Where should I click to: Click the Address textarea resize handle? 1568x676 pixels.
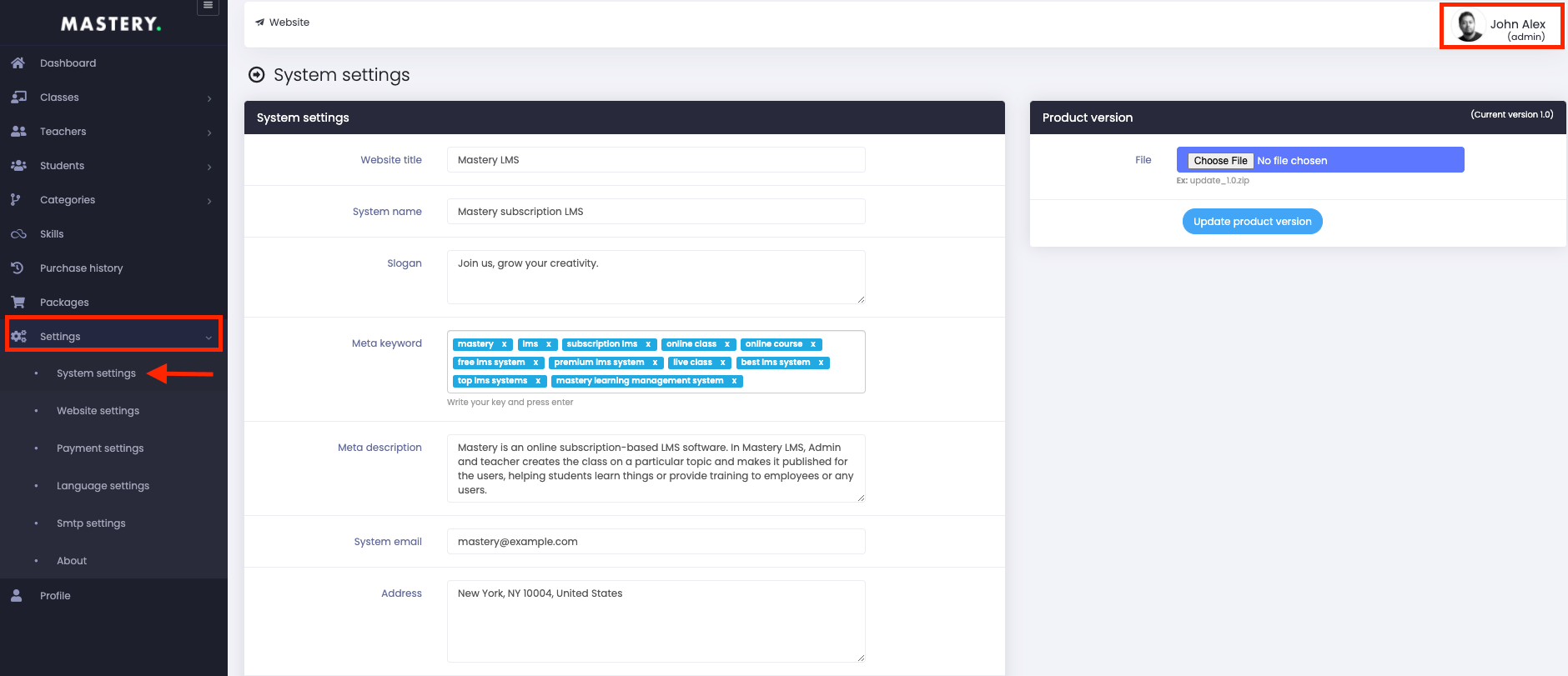861,658
